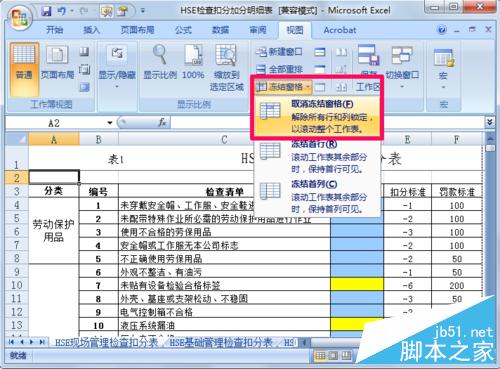Click the 罚款标准 header cell
500x369 pixels.
pyautogui.click(x=457, y=192)
